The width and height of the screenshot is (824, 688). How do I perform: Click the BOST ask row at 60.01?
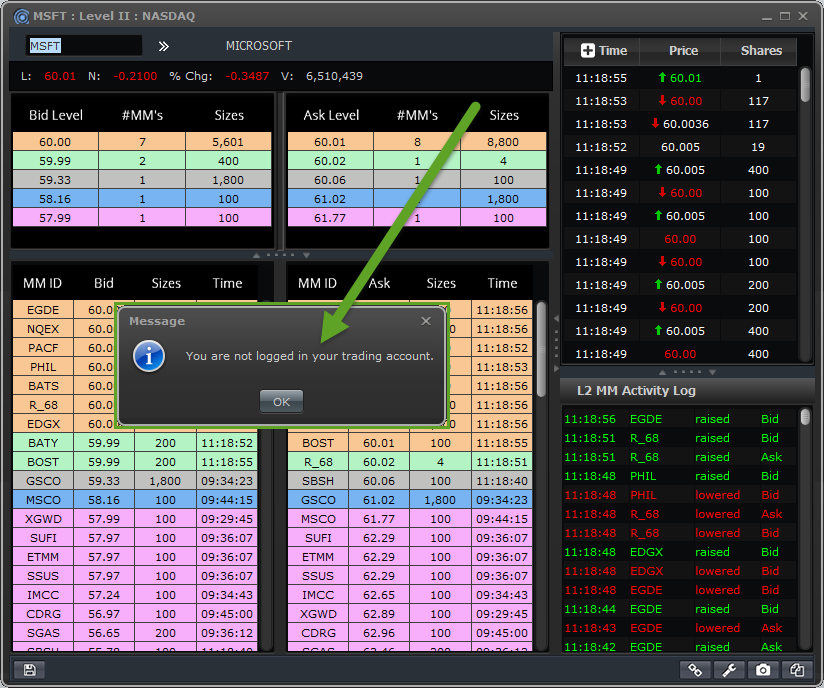(x=410, y=443)
